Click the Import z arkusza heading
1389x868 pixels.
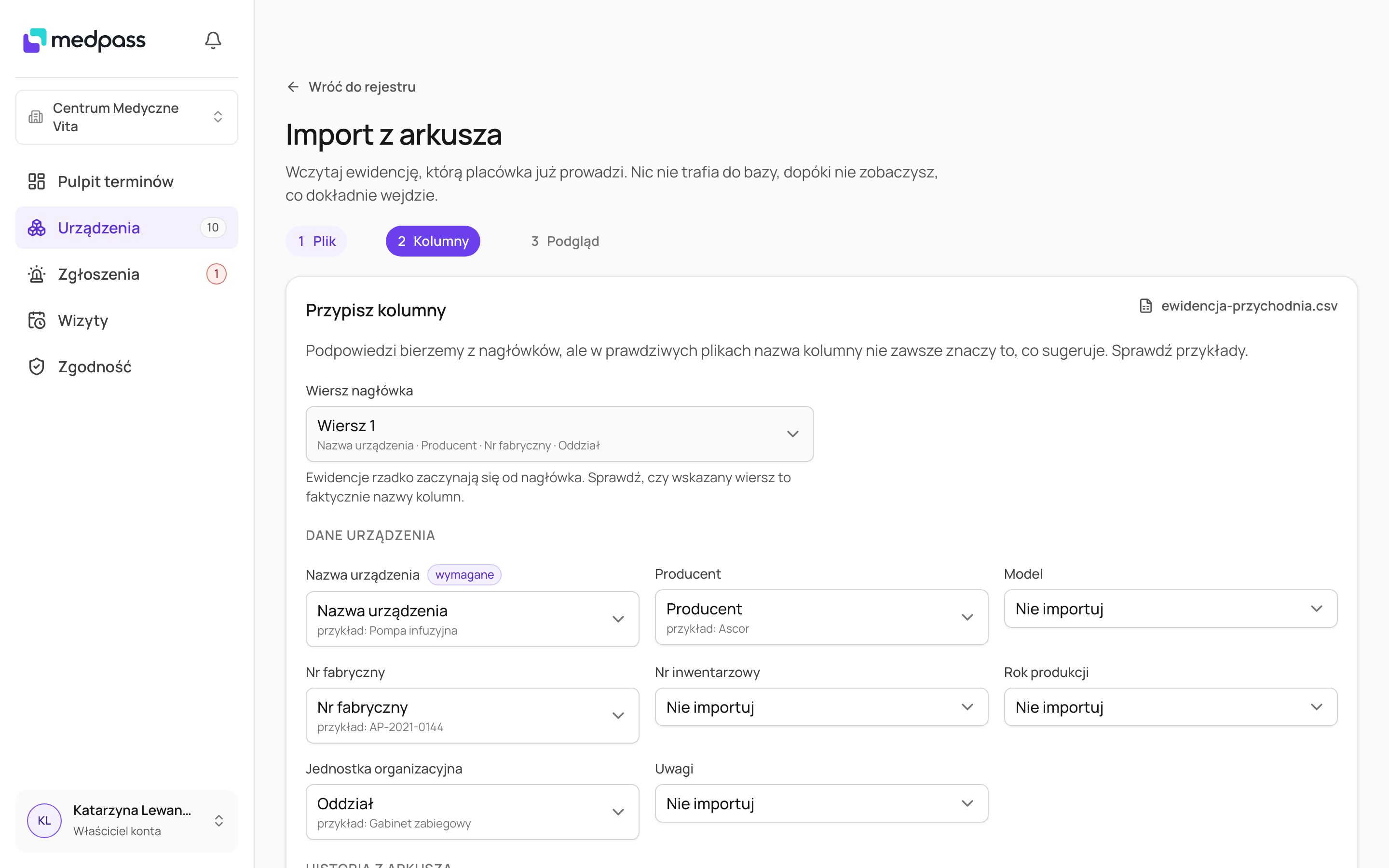pyautogui.click(x=394, y=135)
